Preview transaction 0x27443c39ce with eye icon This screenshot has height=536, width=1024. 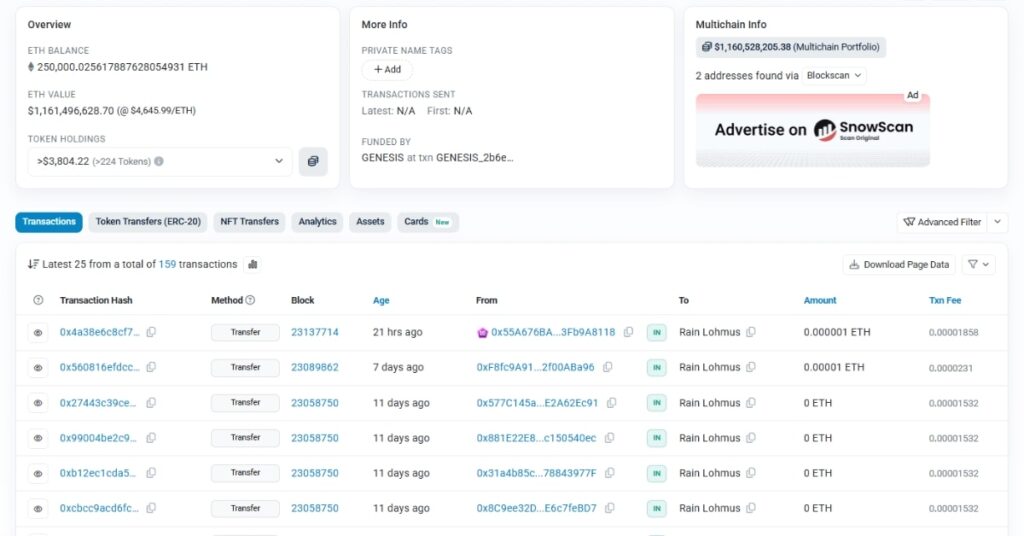click(38, 403)
